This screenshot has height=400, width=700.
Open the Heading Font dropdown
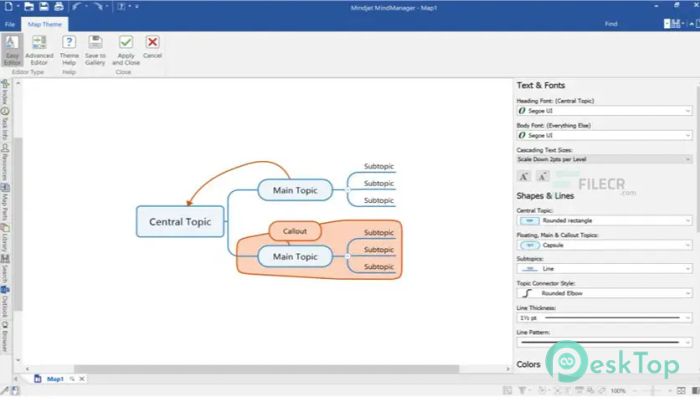(604, 111)
